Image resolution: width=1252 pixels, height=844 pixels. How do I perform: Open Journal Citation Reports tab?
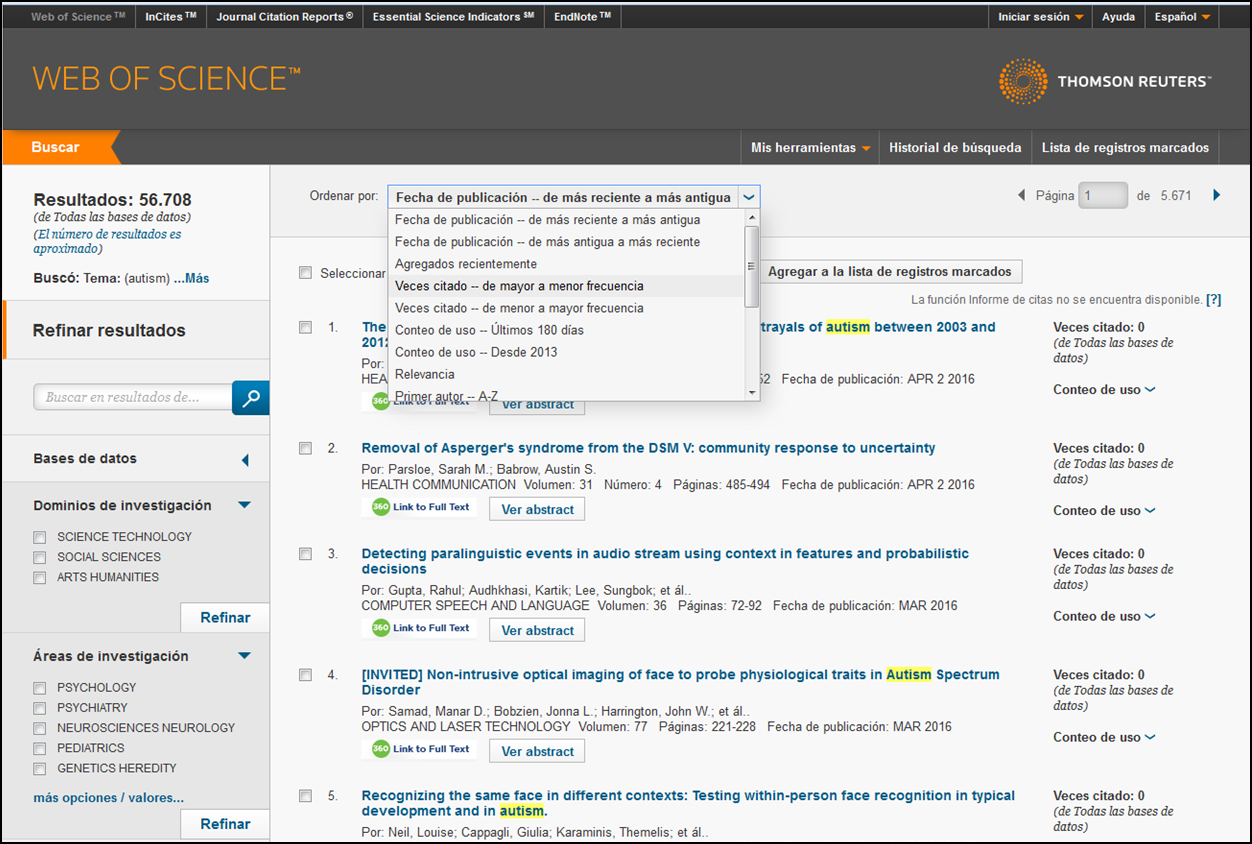284,17
